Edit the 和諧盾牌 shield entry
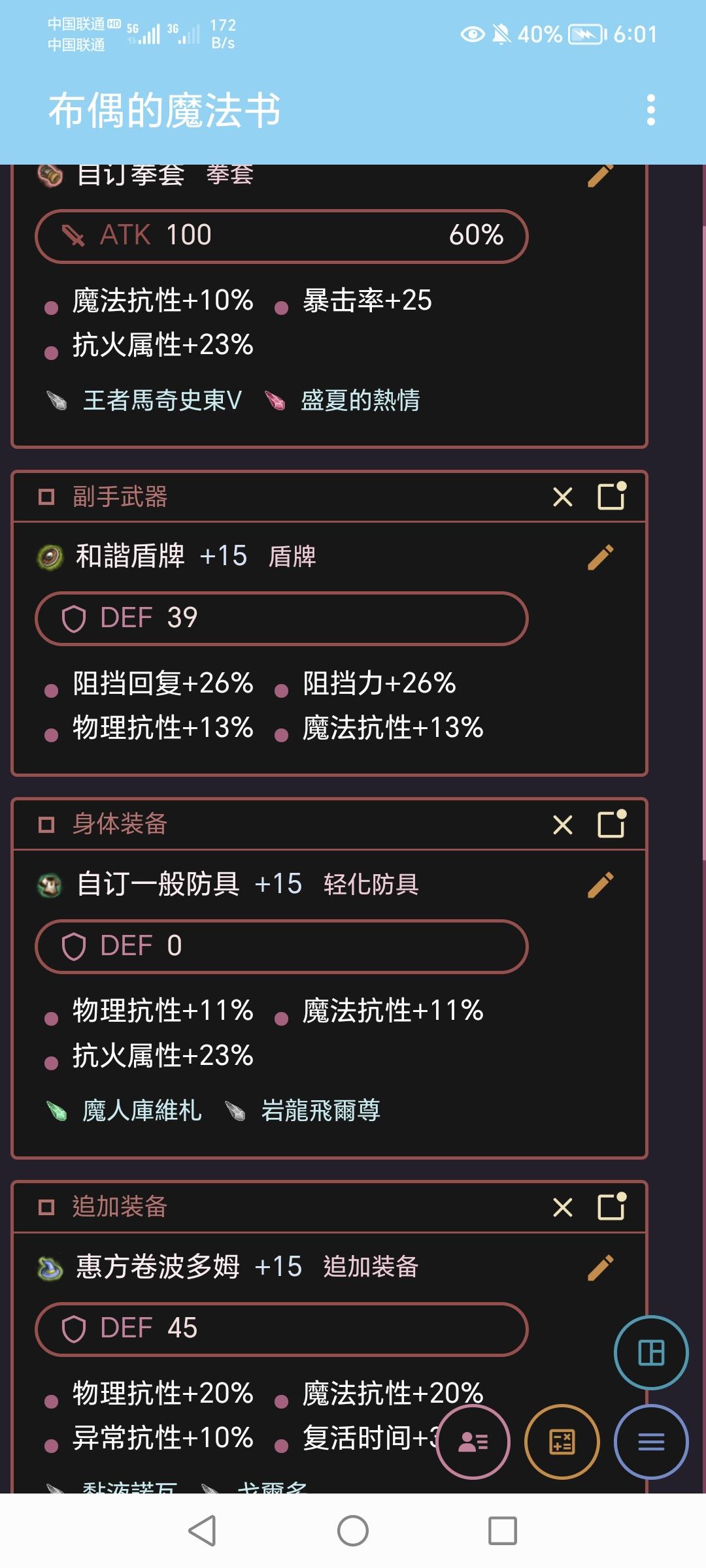This screenshot has height=1568, width=706. (x=600, y=557)
